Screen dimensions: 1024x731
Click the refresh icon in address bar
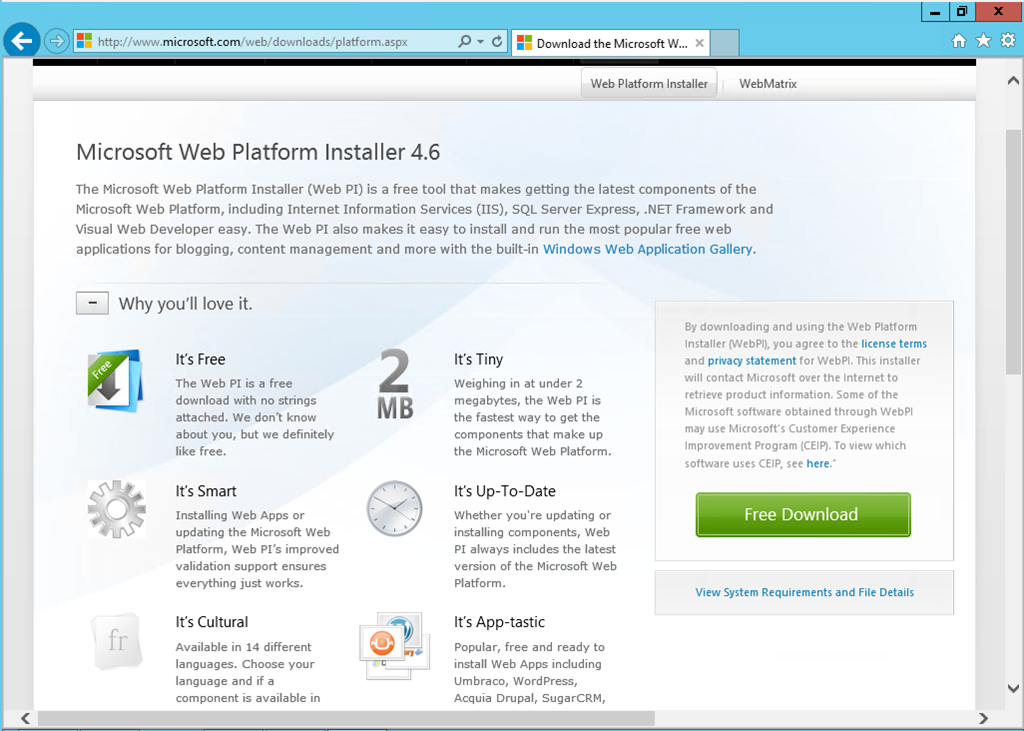497,42
